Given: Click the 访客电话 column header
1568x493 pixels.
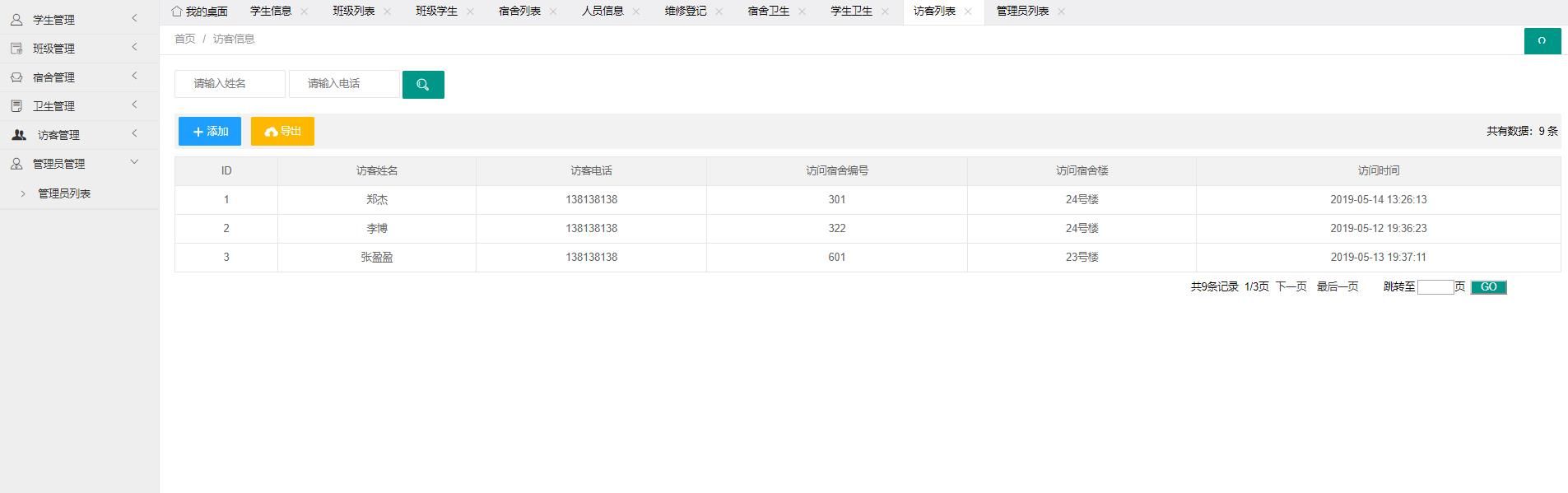Looking at the screenshot, I should (591, 171).
